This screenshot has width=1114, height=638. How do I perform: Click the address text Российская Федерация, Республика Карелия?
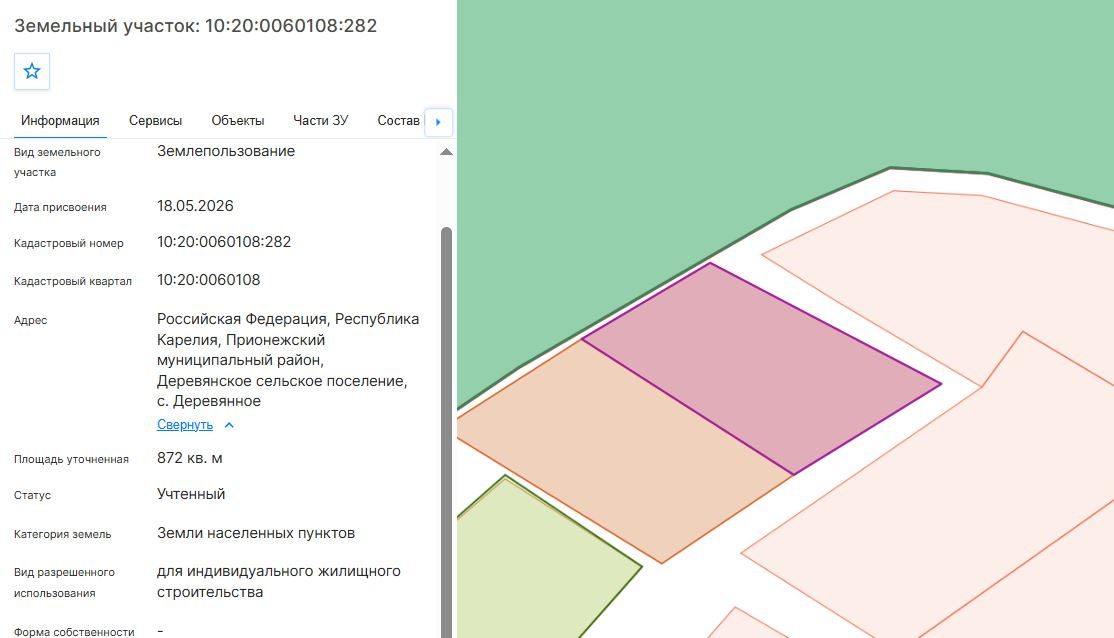[288, 330]
